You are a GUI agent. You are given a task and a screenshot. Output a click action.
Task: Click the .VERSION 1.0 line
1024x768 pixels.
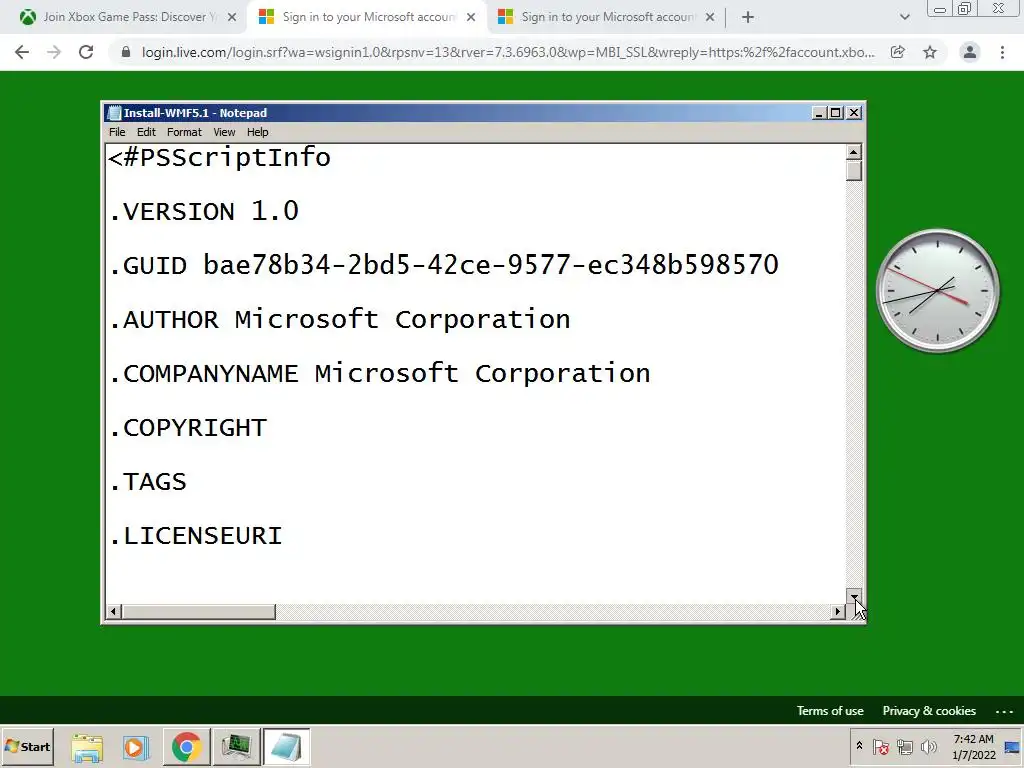pyautogui.click(x=204, y=212)
